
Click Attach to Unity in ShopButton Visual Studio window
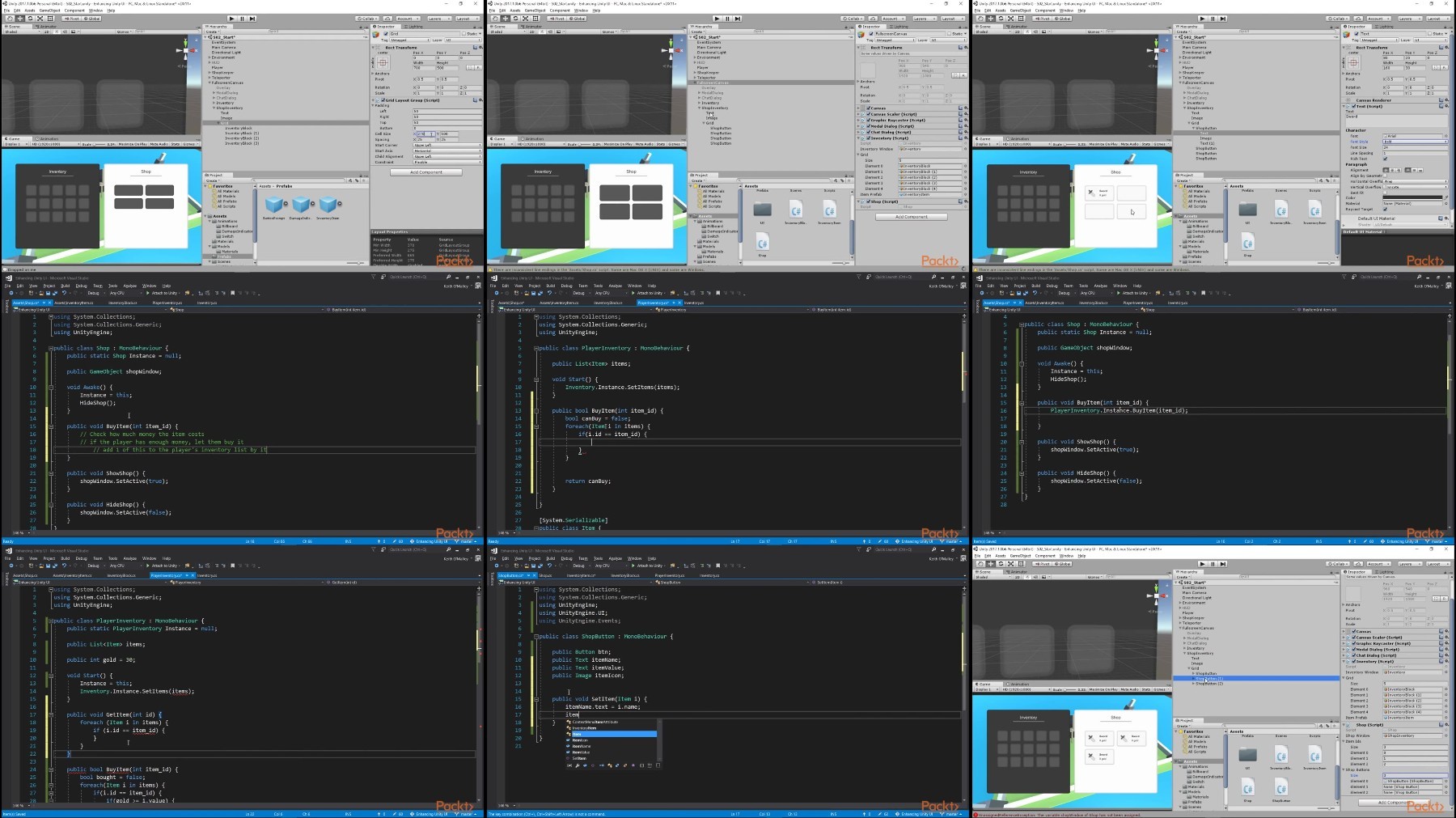coord(649,566)
